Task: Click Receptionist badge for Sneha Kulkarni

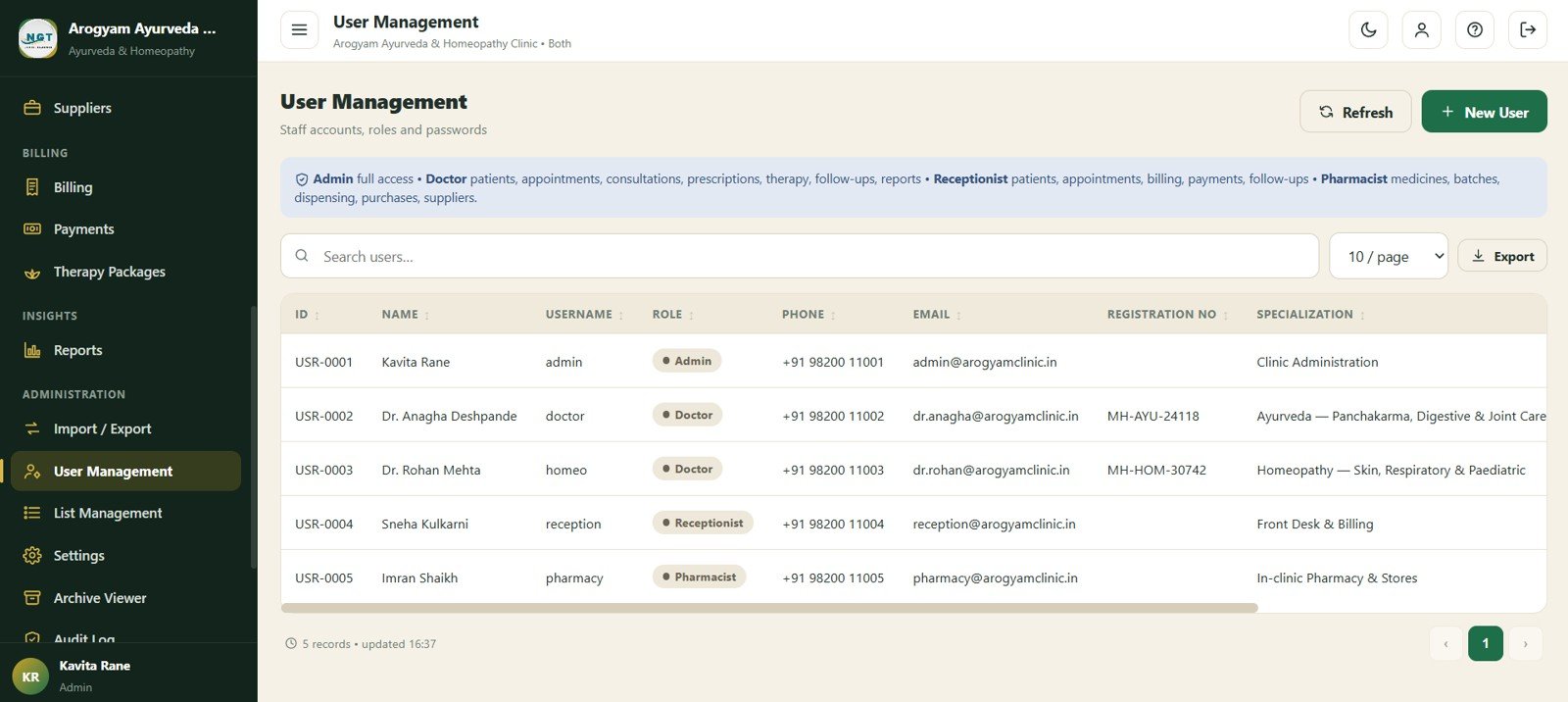Action: click(x=703, y=523)
